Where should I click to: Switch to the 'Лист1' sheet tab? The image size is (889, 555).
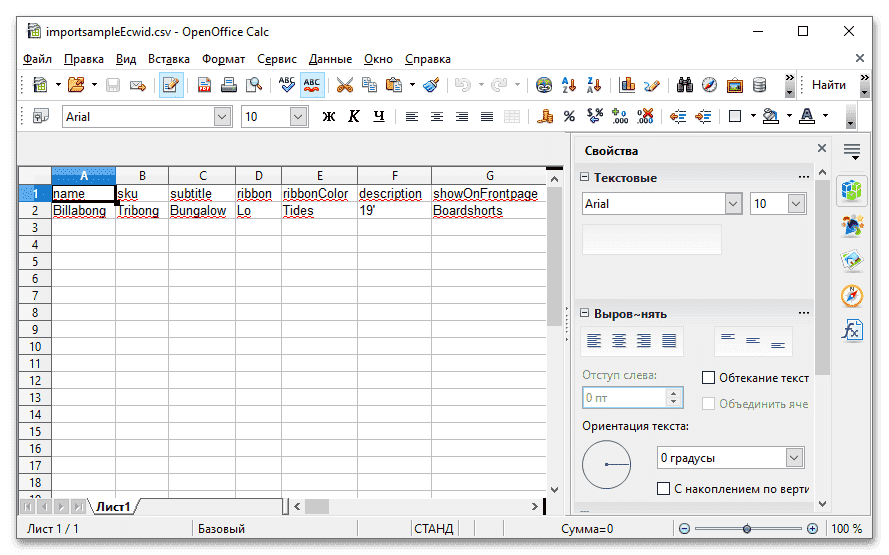click(x=113, y=507)
